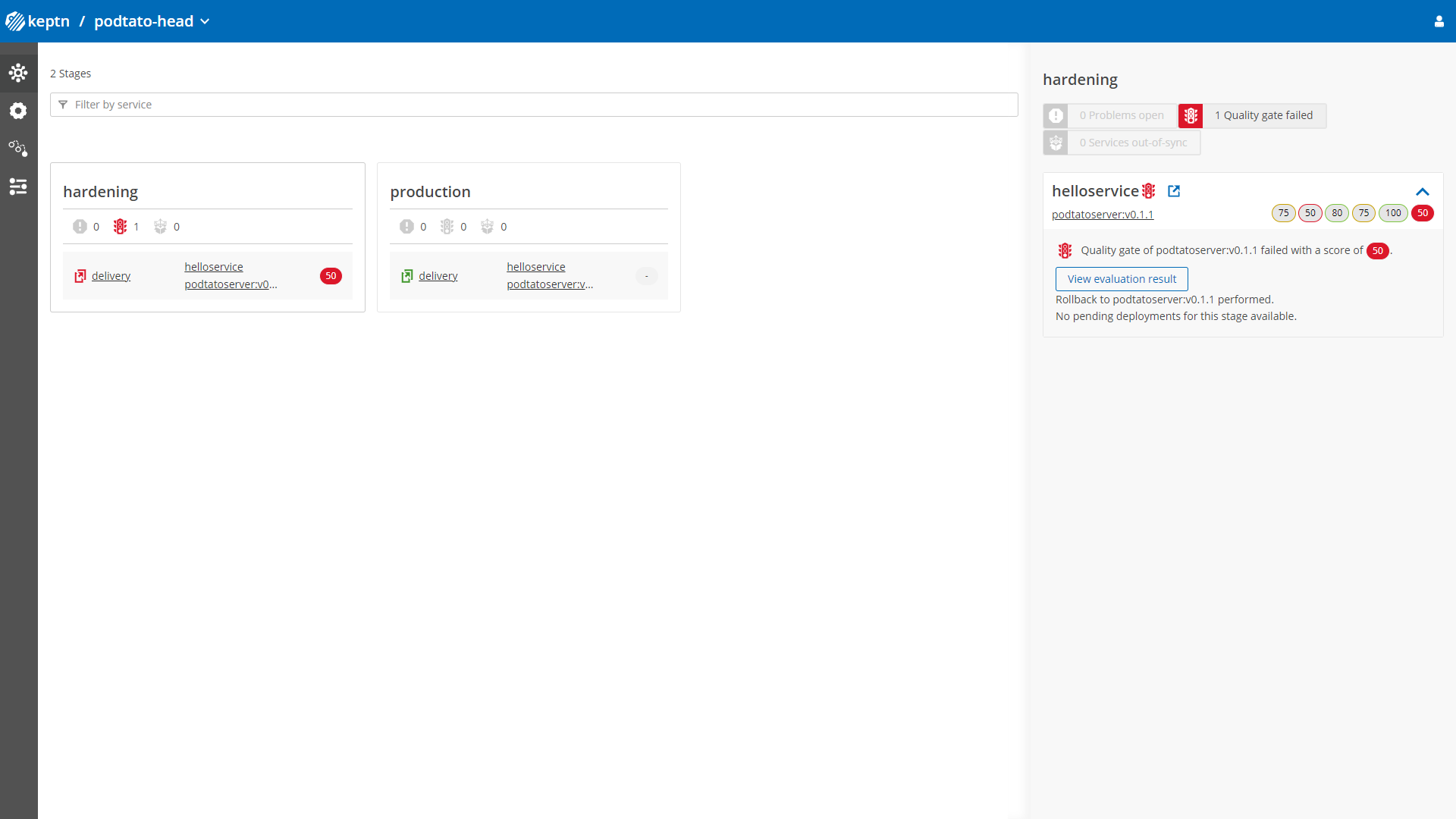Open the environment view in sidebar
The height and width of the screenshot is (819, 1456).
(x=18, y=73)
